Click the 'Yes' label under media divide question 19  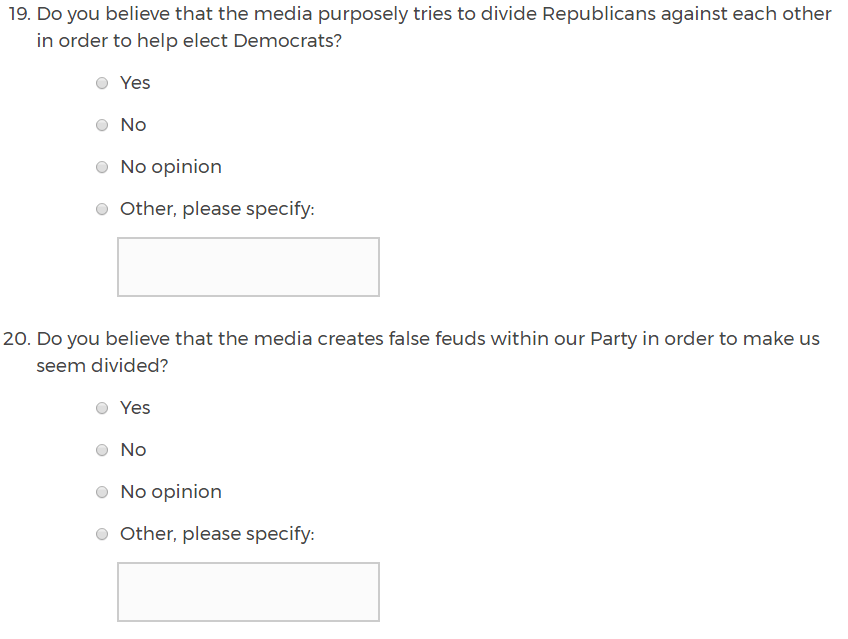[135, 83]
